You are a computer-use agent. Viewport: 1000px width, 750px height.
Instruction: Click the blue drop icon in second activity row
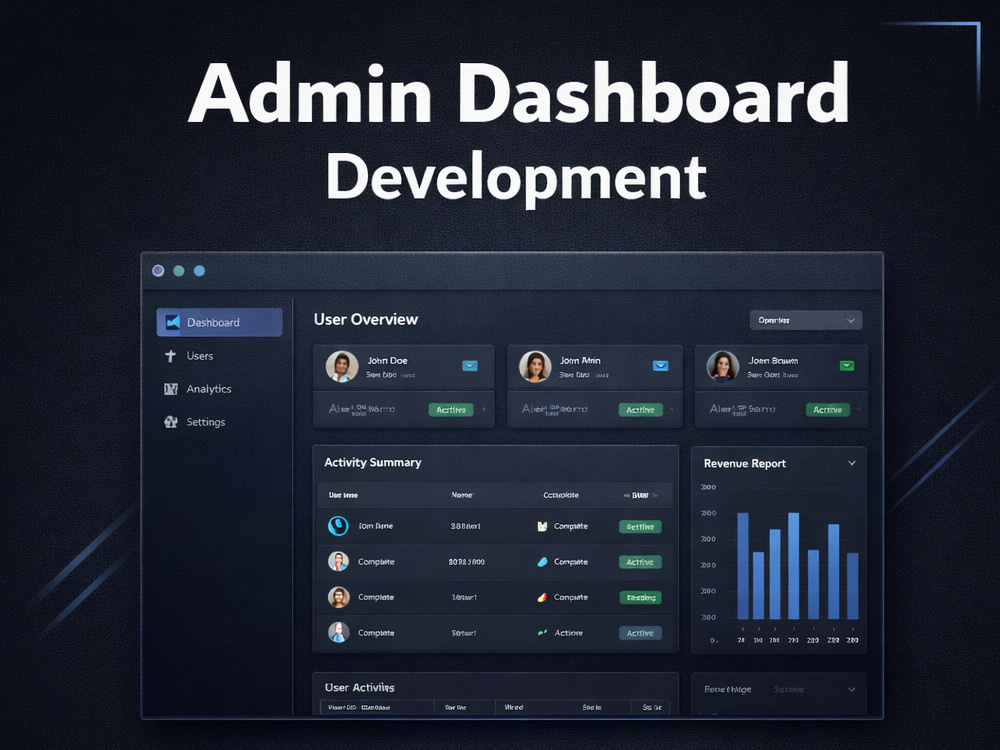coord(542,562)
